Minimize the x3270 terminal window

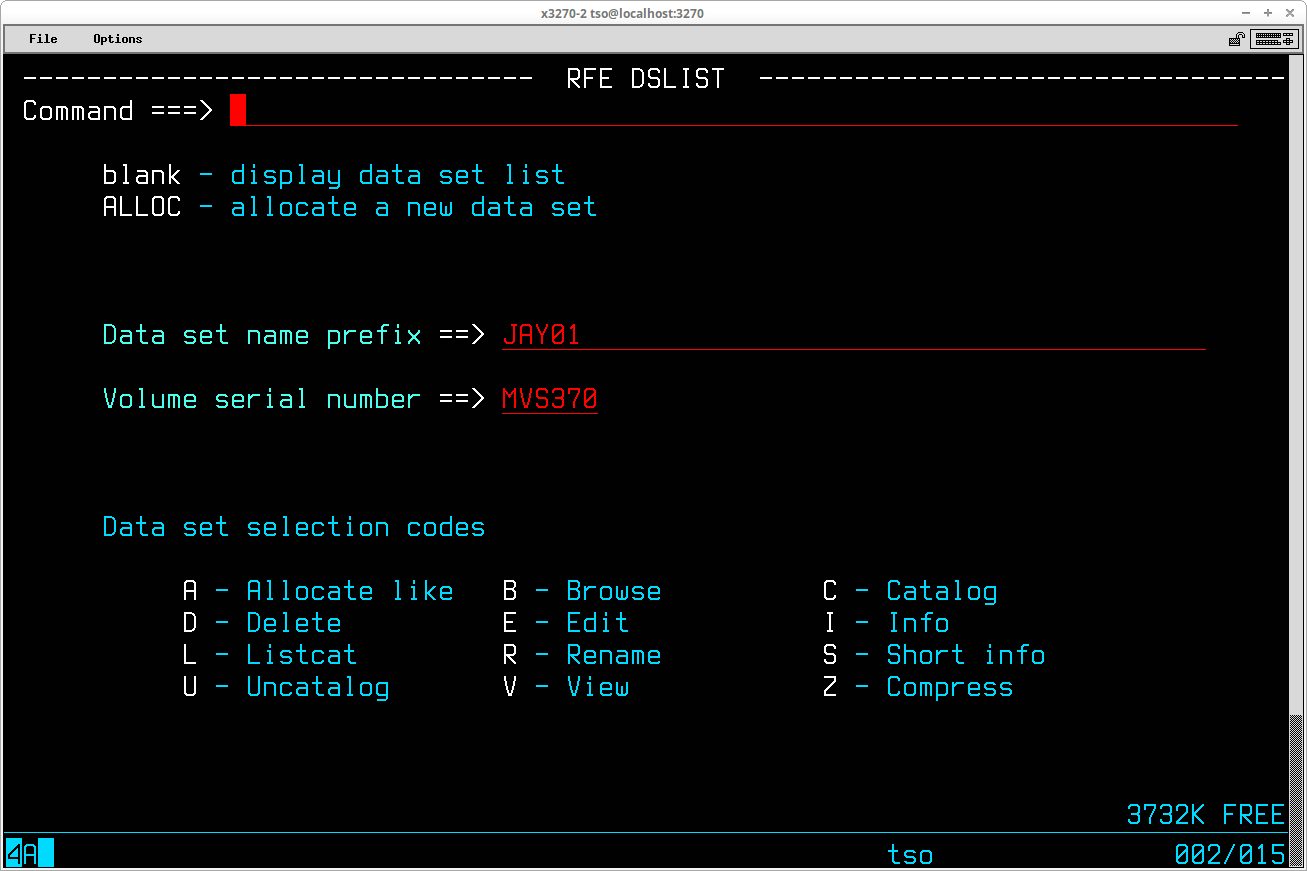point(1245,13)
